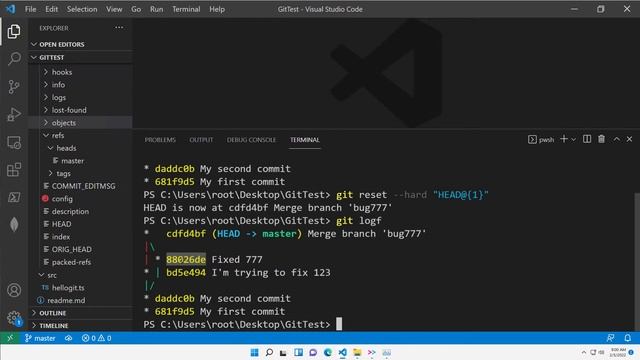This screenshot has width=640, height=360.
Task: Open File Explorer from taskbar
Action: click(x=357, y=352)
